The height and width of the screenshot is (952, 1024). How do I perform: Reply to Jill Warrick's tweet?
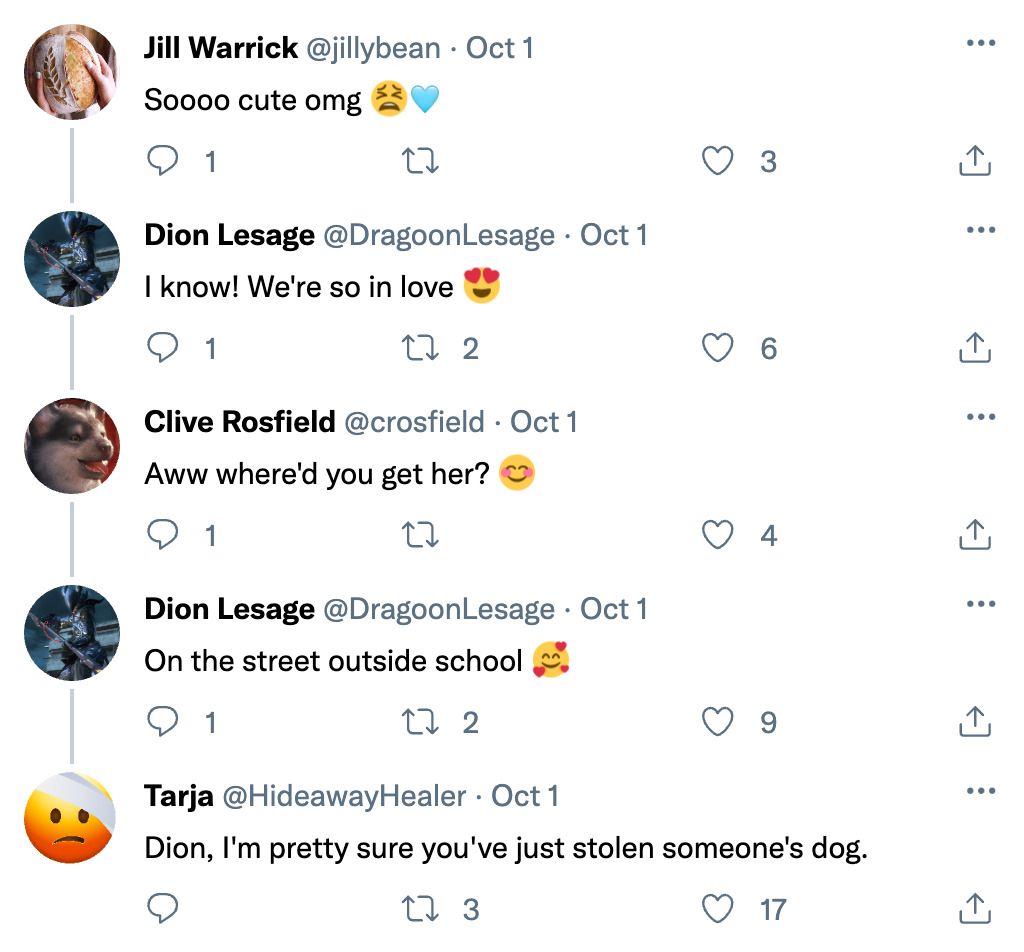pos(163,161)
